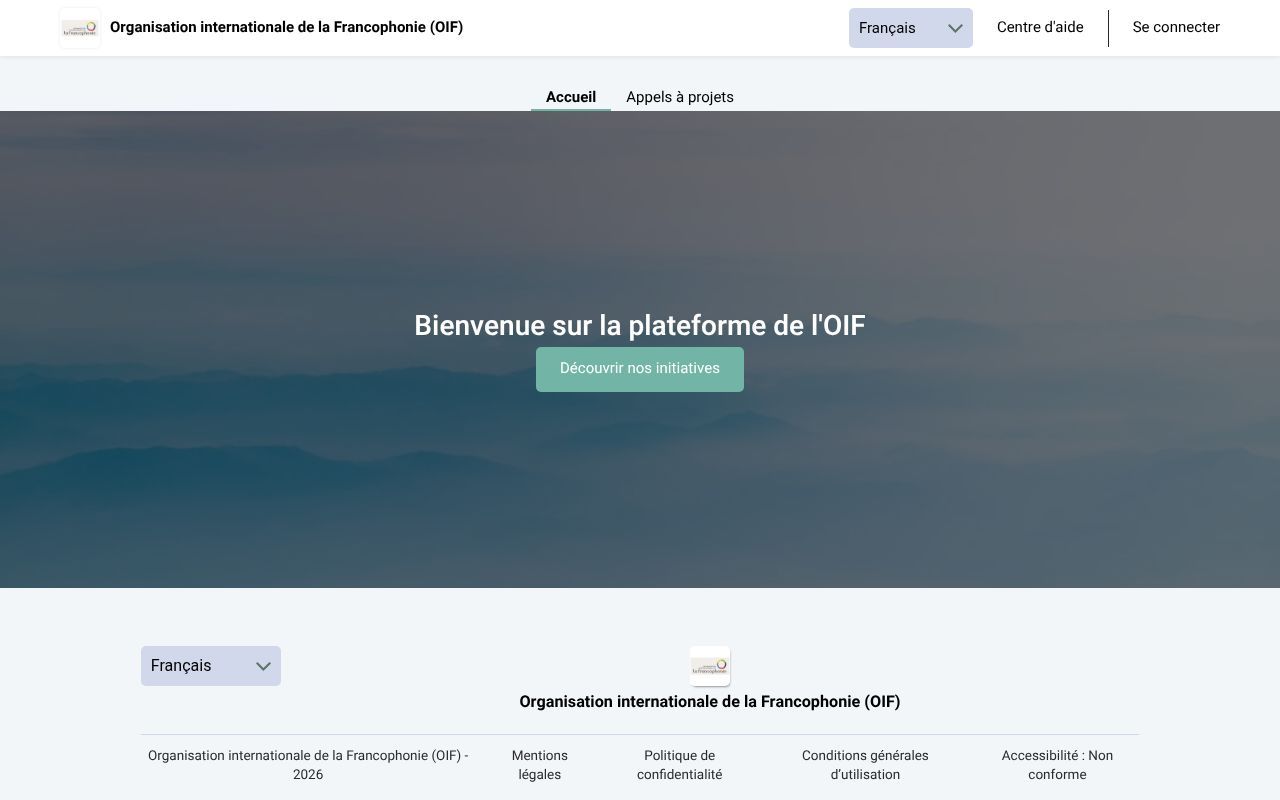The width and height of the screenshot is (1280, 800).
Task: Click the footer organisation name under the logo
Action: pos(710,702)
